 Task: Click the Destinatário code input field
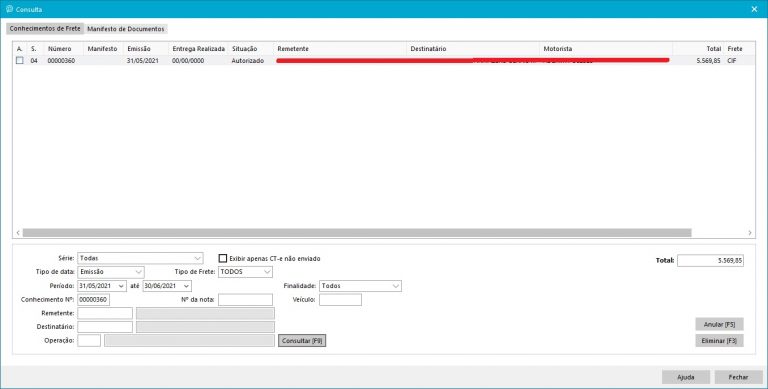tap(105, 327)
